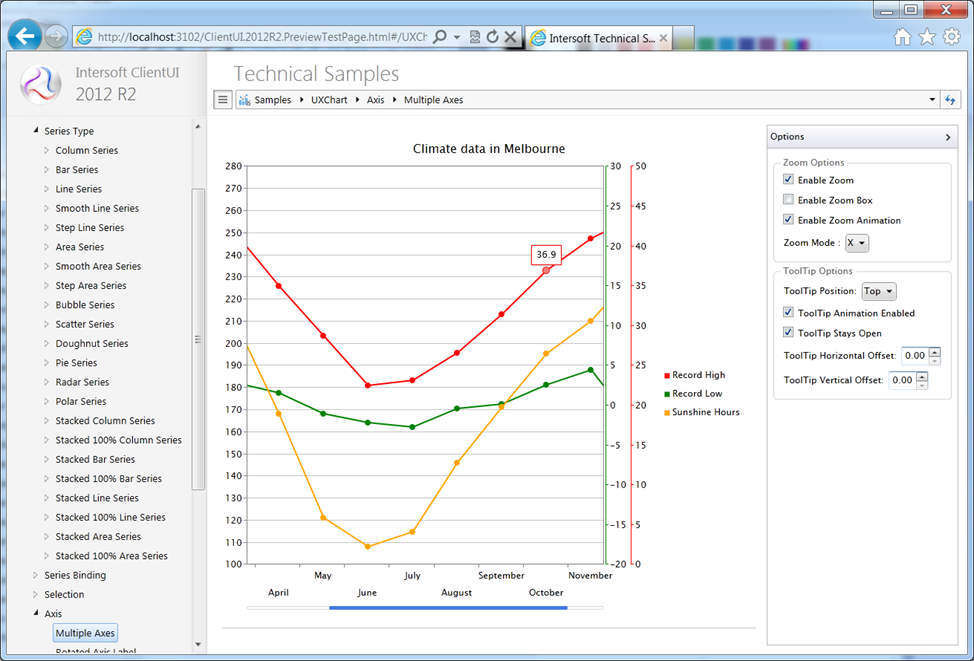
Task: Increase ToolTip Horizontal Offset with up arrow
Action: (x=935, y=352)
